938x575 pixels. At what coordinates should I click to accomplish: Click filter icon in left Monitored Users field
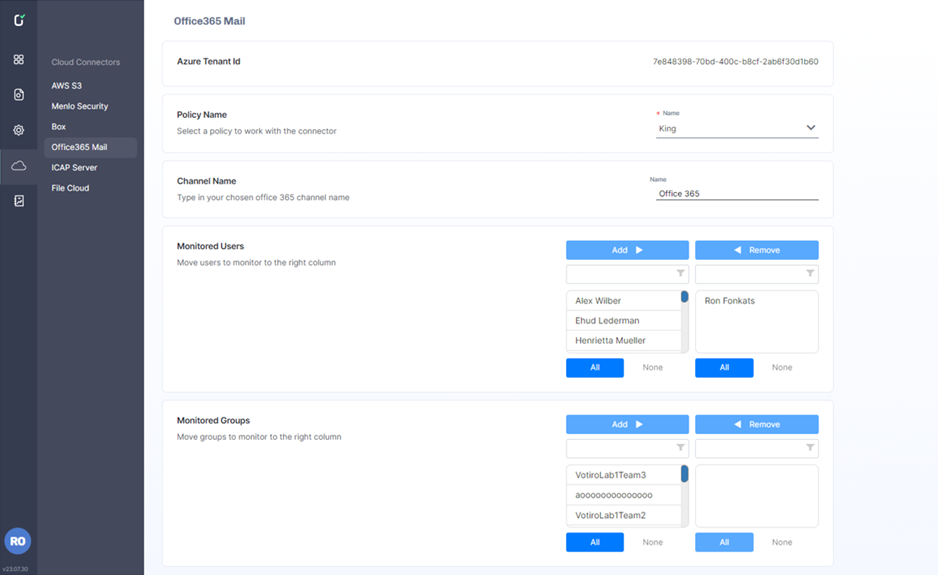click(x=680, y=273)
